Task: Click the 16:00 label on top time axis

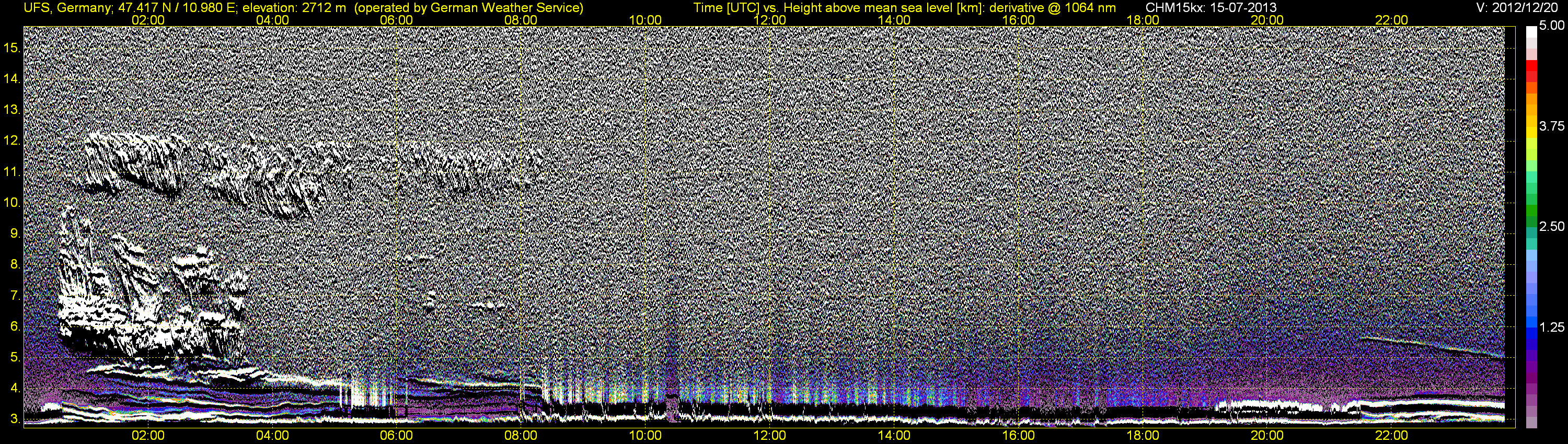Action: pos(1018,20)
